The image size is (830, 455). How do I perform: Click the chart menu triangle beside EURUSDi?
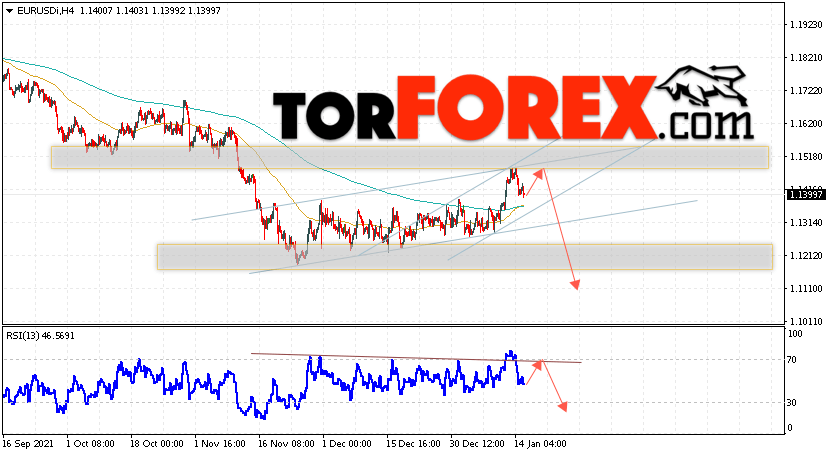pos(10,11)
